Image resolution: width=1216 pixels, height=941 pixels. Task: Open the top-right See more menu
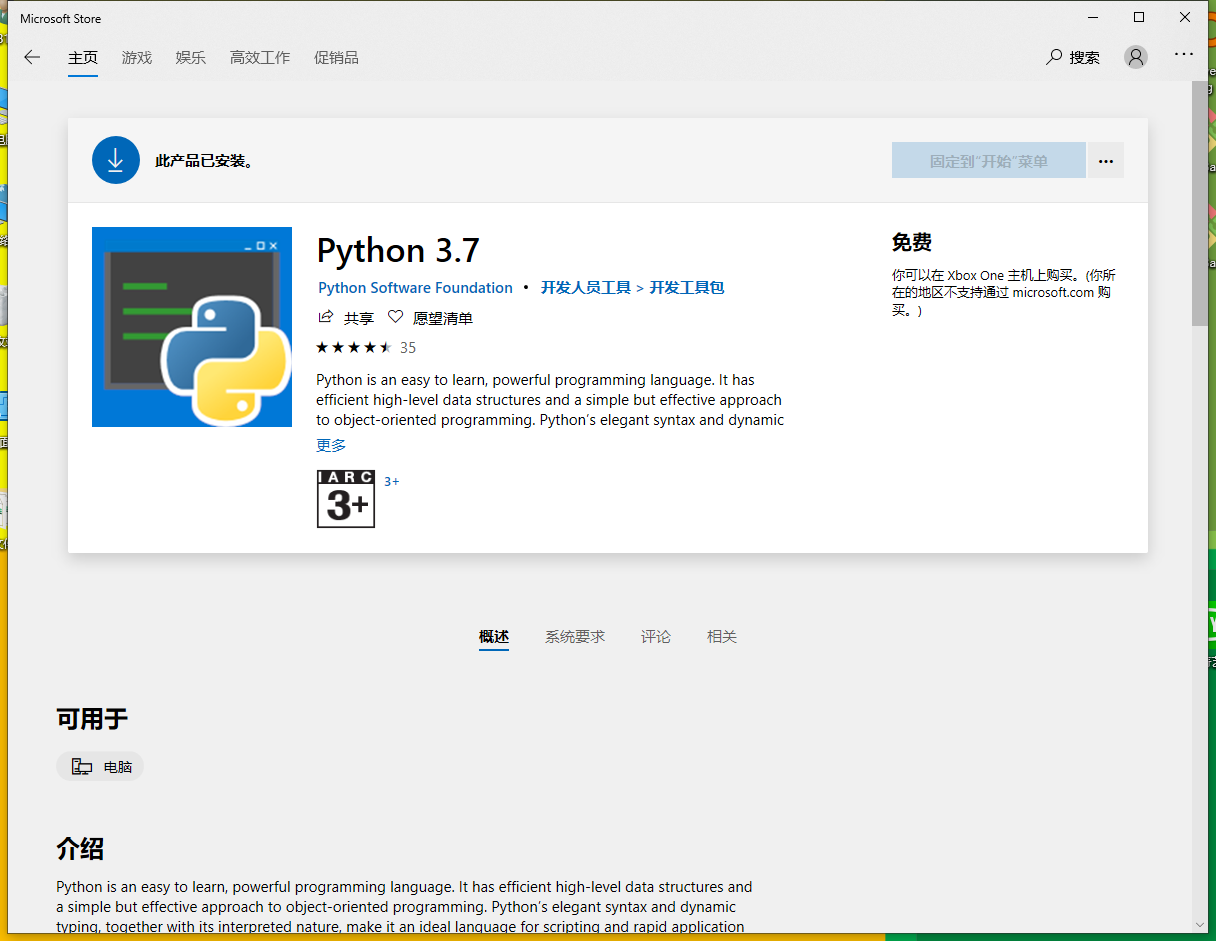coord(1184,55)
